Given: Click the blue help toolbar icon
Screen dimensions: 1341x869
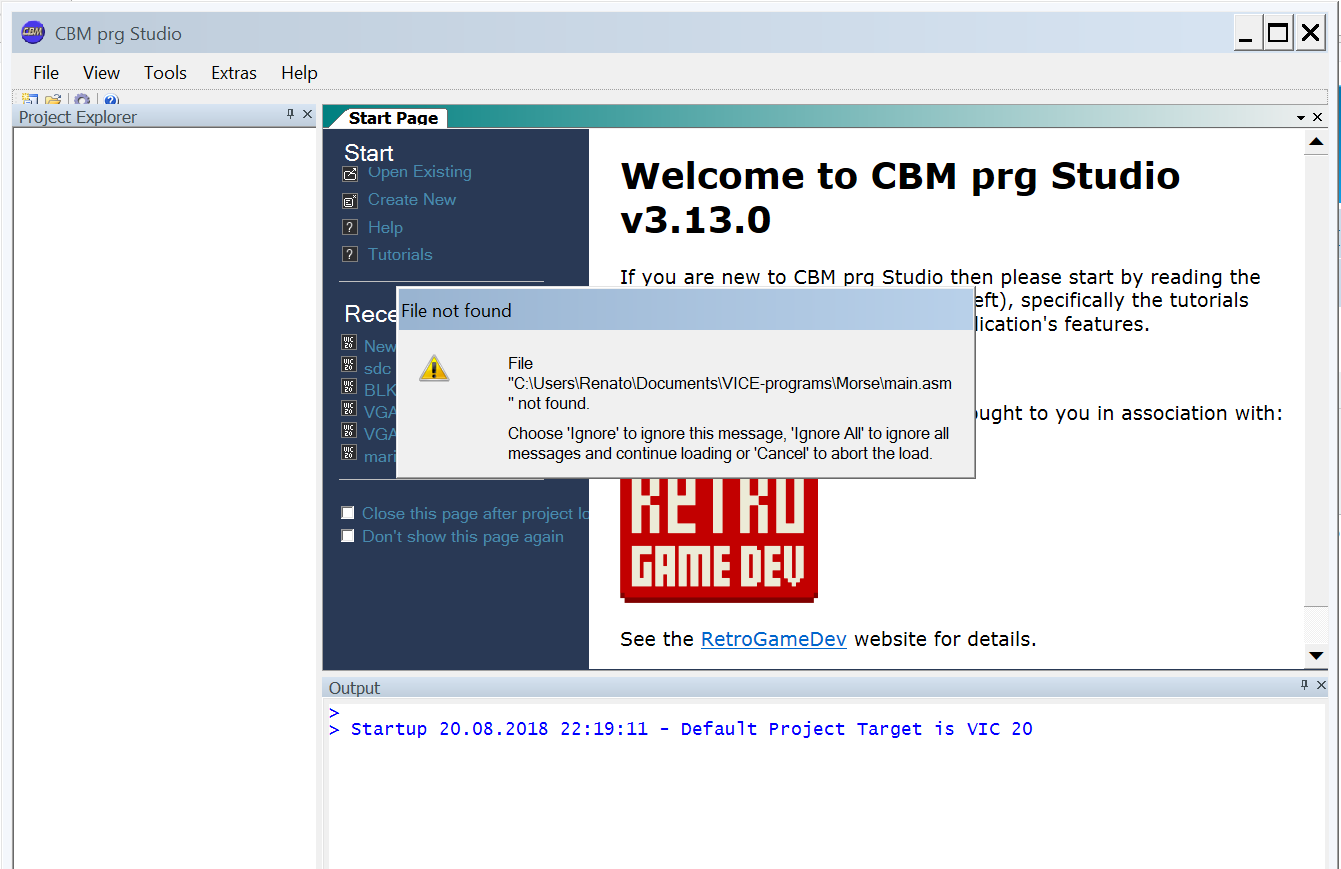Looking at the screenshot, I should click(111, 100).
